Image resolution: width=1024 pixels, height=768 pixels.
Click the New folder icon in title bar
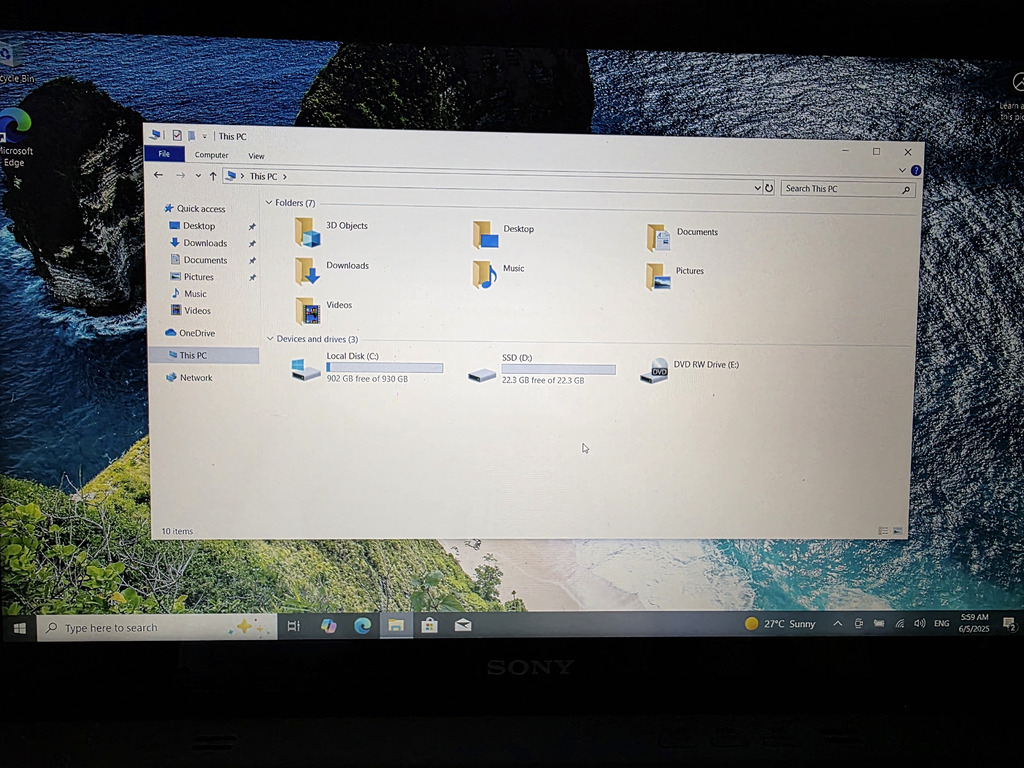point(191,136)
